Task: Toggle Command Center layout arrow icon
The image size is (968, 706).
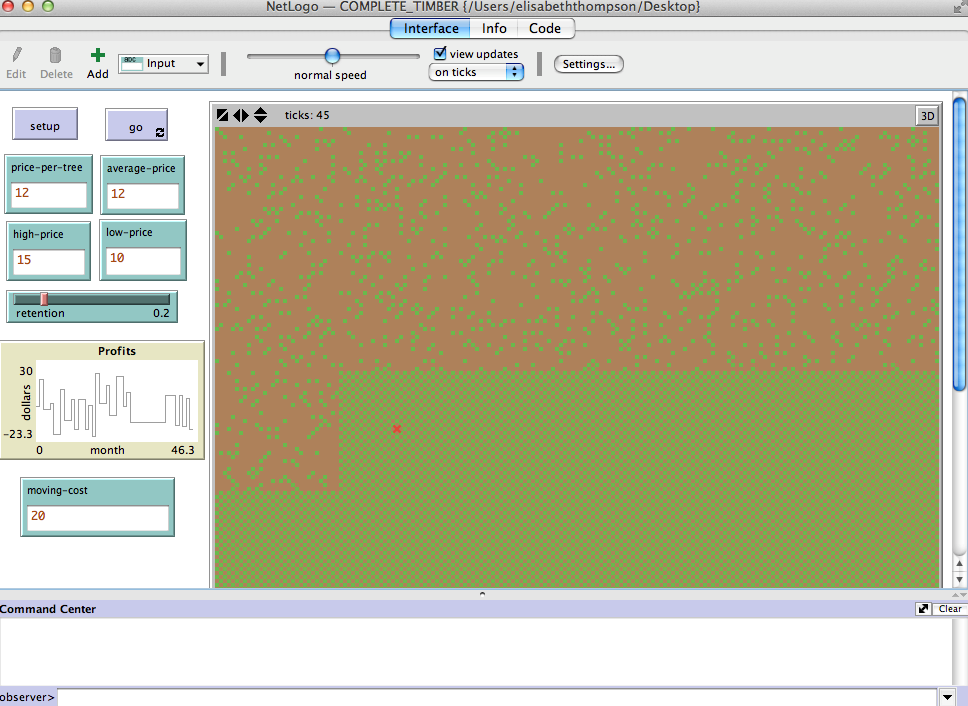Action: [x=923, y=609]
